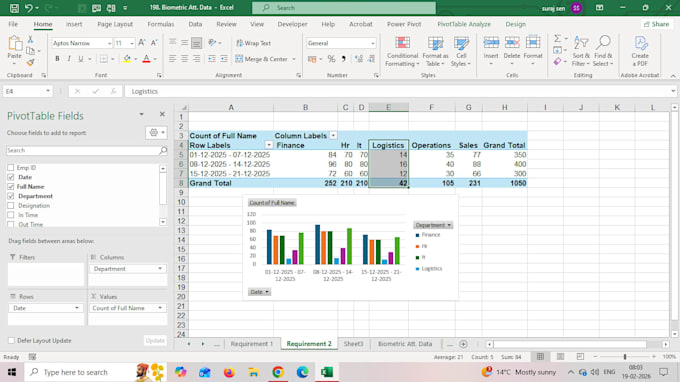Uncheck the Date field
The image size is (680, 382).
click(11, 177)
